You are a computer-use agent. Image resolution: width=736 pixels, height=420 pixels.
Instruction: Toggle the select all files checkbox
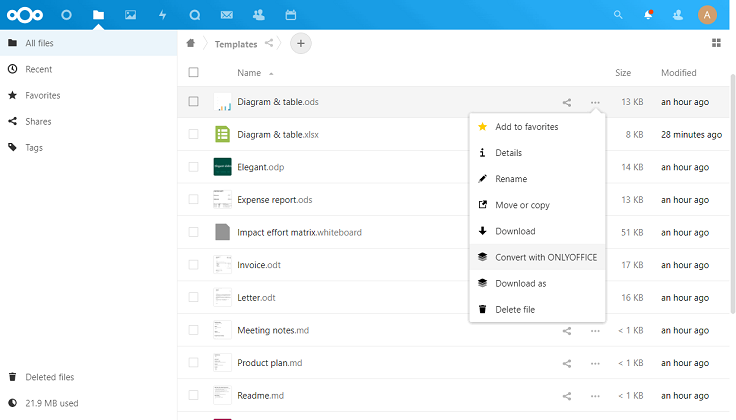coord(194,73)
